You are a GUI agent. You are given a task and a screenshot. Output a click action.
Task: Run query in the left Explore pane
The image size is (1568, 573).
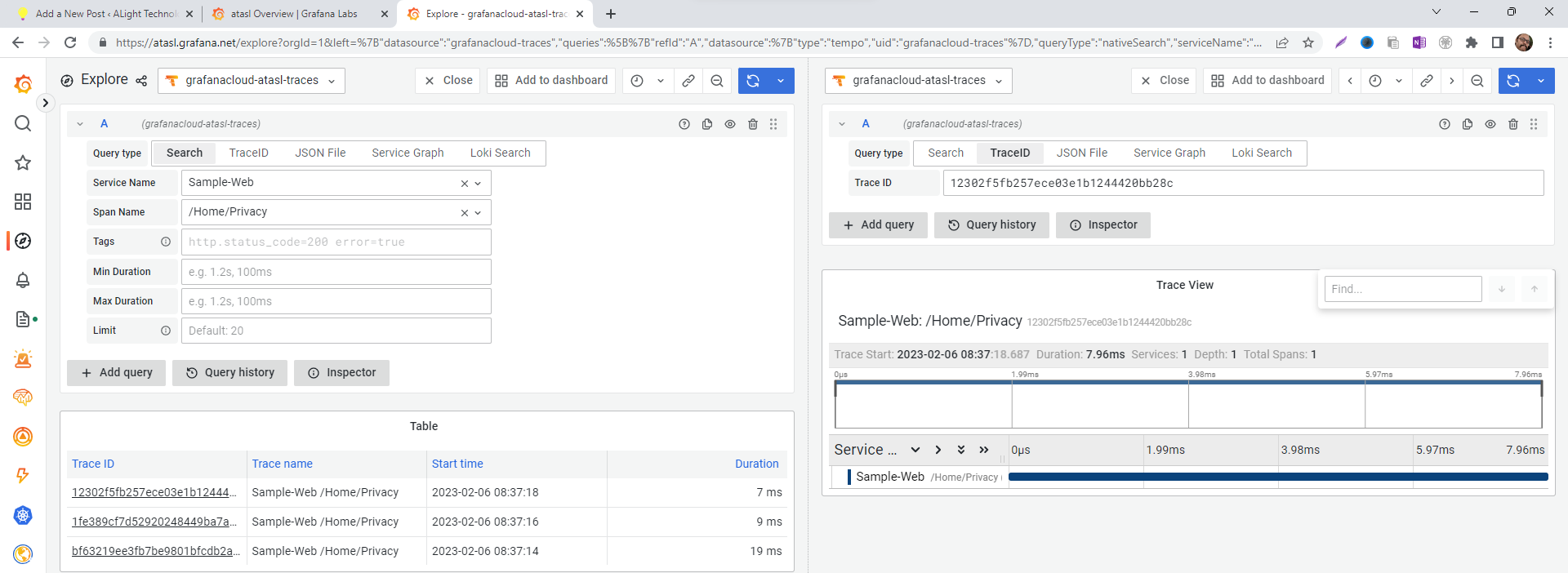point(753,81)
